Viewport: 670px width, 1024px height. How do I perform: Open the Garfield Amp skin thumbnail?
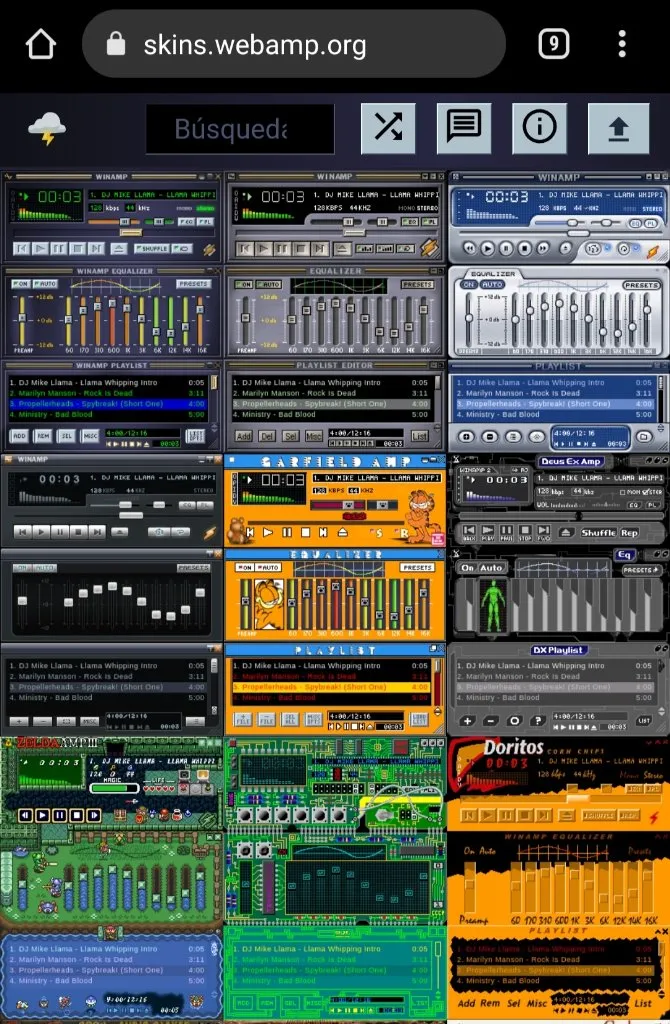[x=335, y=596]
